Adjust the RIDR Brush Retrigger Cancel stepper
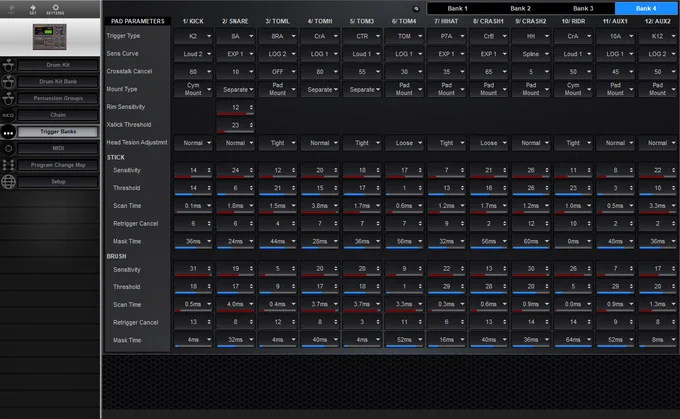The width and height of the screenshot is (680, 419). (x=589, y=322)
